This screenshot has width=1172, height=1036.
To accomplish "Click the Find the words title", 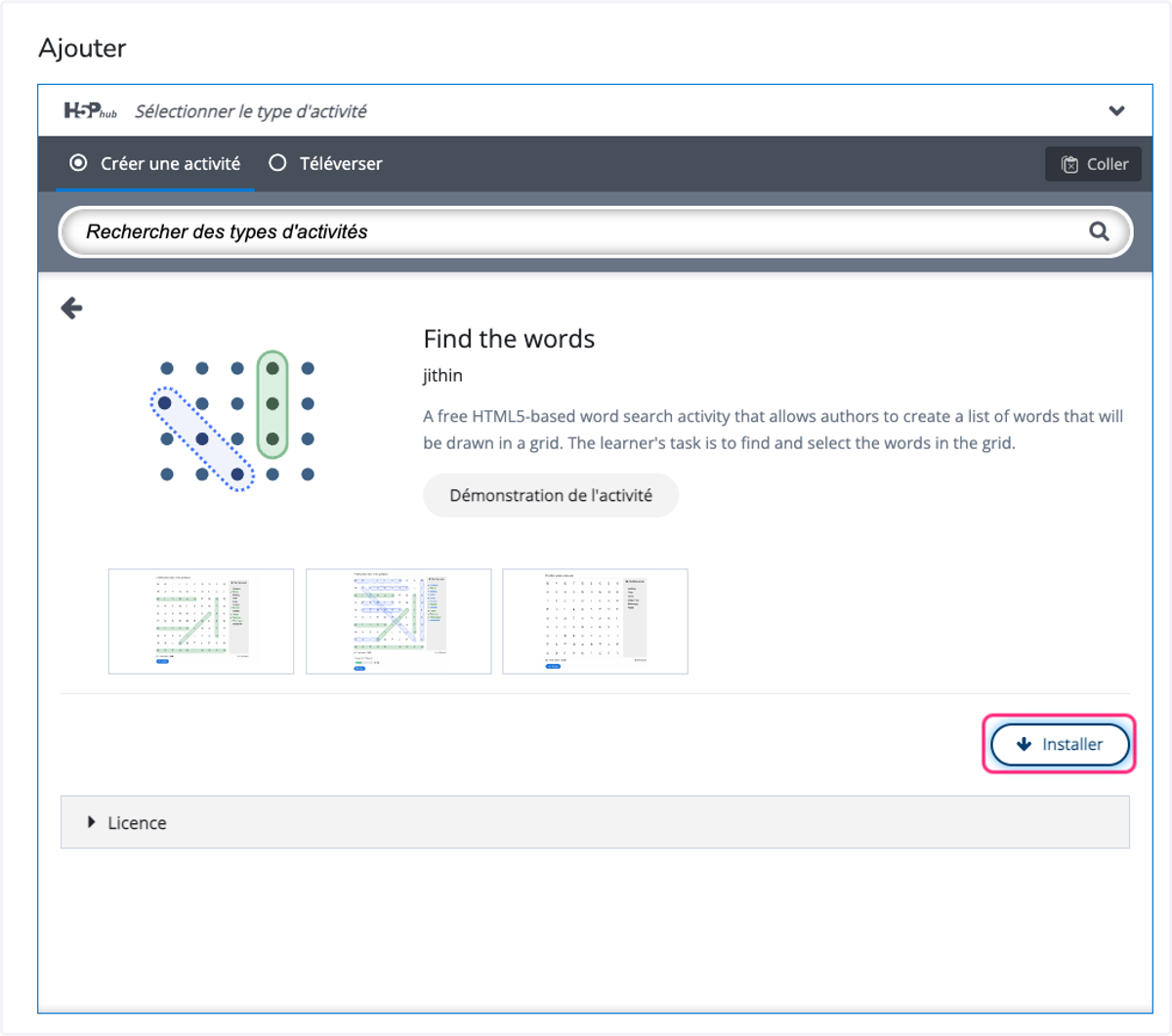I will [509, 339].
